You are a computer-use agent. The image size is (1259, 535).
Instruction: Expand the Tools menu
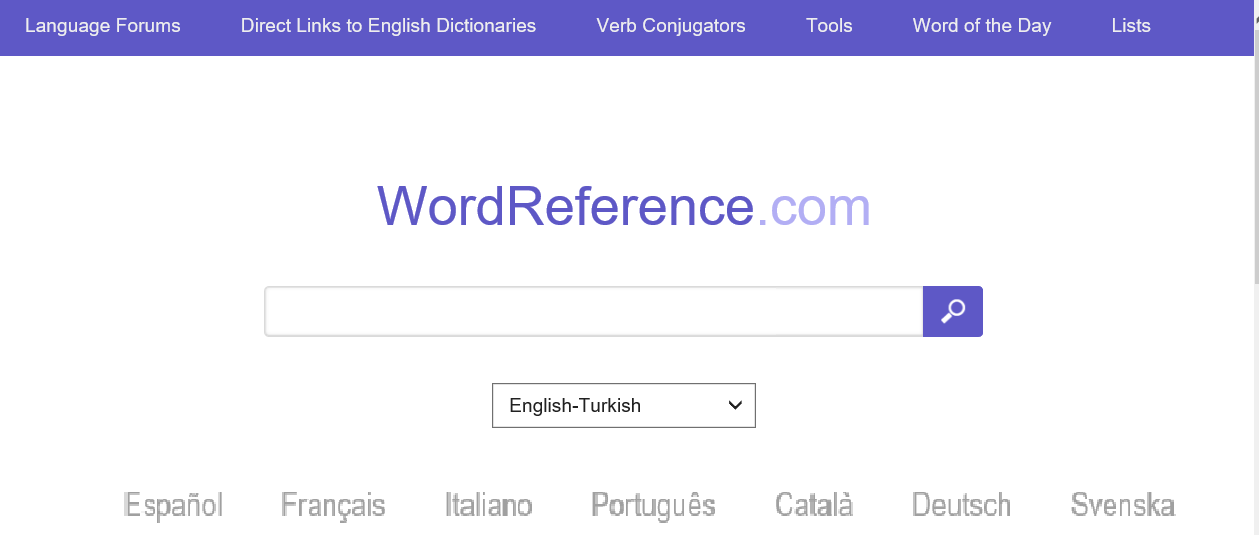pos(829,26)
